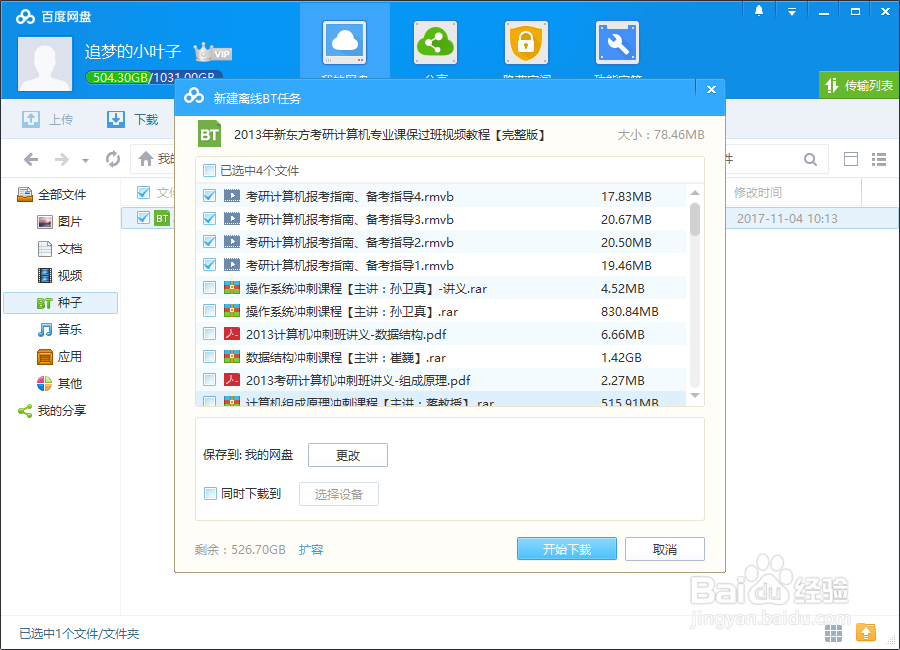Click the grid icon in status bar
This screenshot has width=900, height=650.
[x=833, y=633]
